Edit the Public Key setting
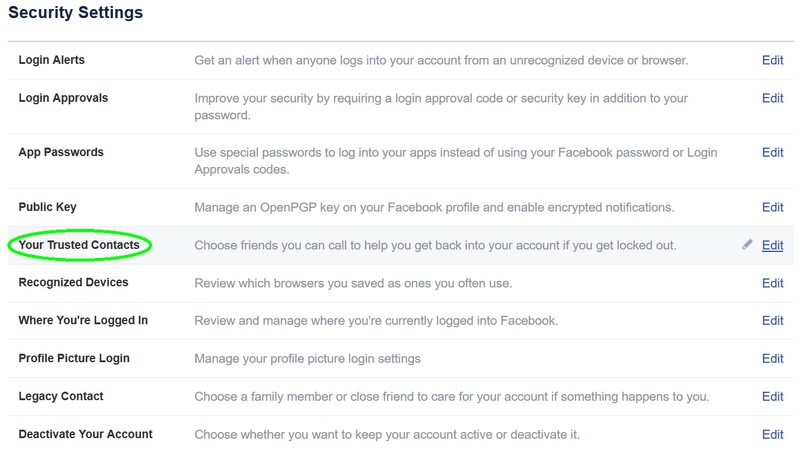800x452 pixels. pos(772,207)
